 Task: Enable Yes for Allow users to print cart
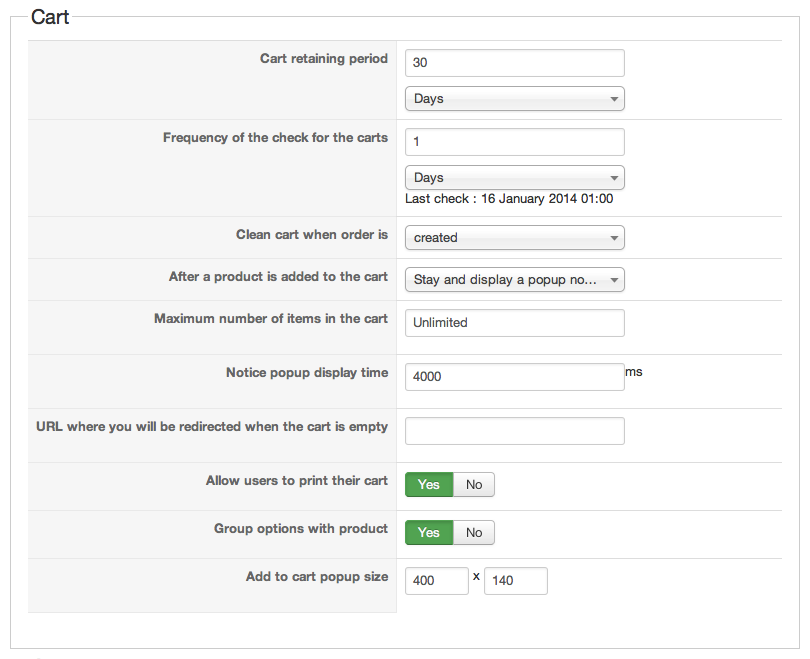point(429,485)
